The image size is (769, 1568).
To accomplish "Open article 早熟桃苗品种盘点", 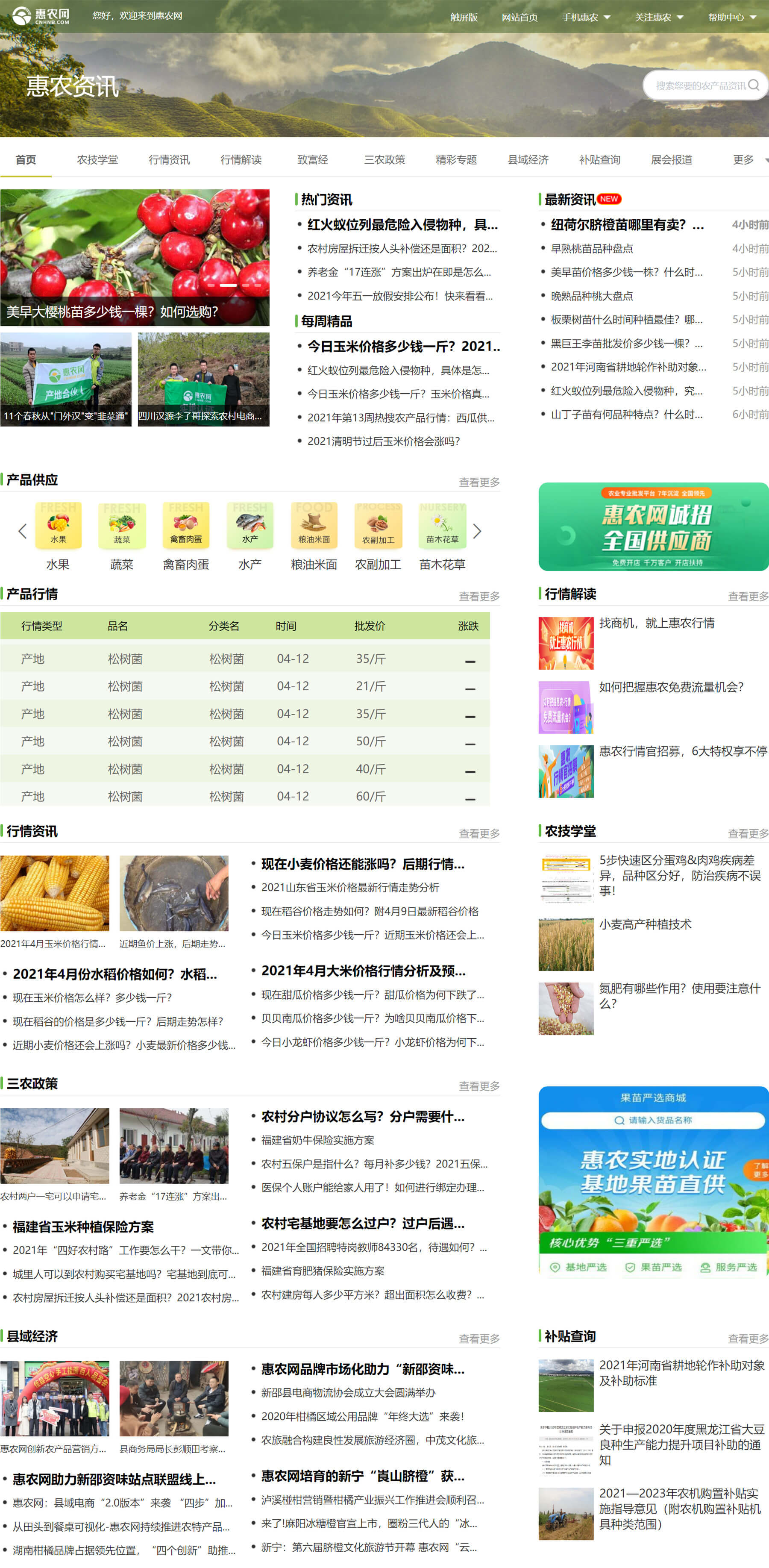I will pyautogui.click(x=591, y=248).
